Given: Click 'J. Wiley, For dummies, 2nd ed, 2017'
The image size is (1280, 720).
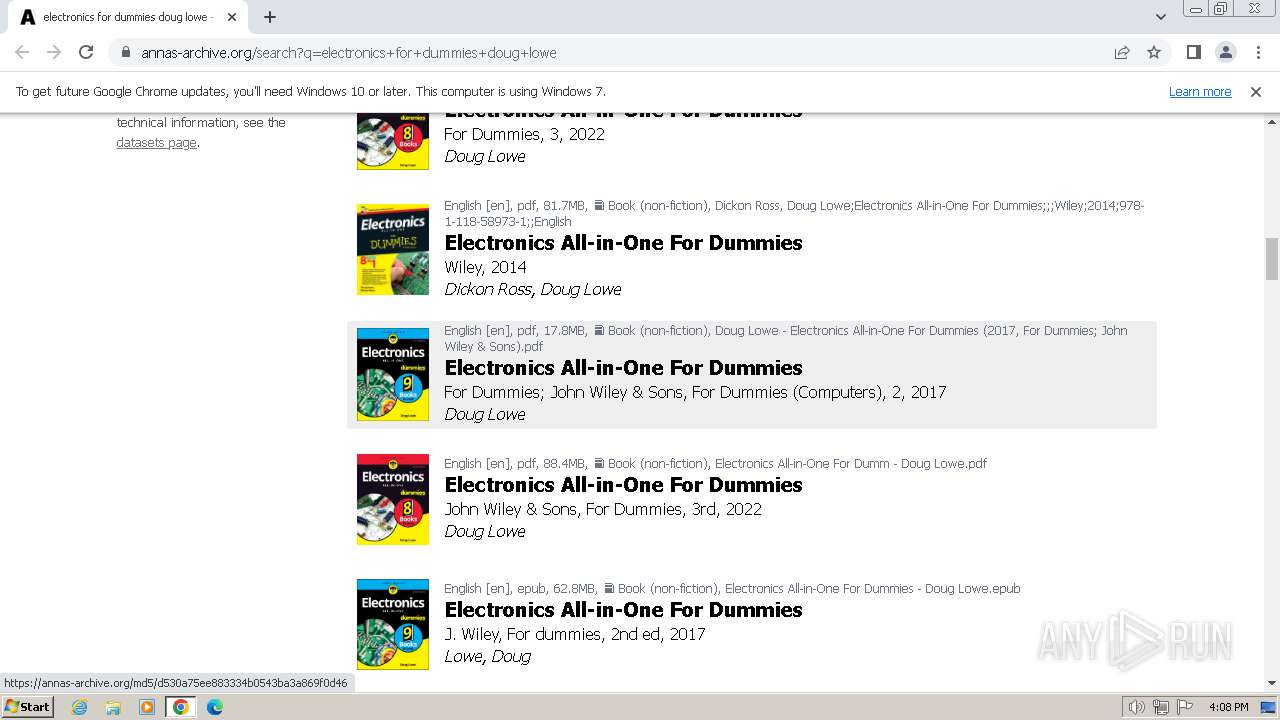Looking at the screenshot, I should point(575,634).
